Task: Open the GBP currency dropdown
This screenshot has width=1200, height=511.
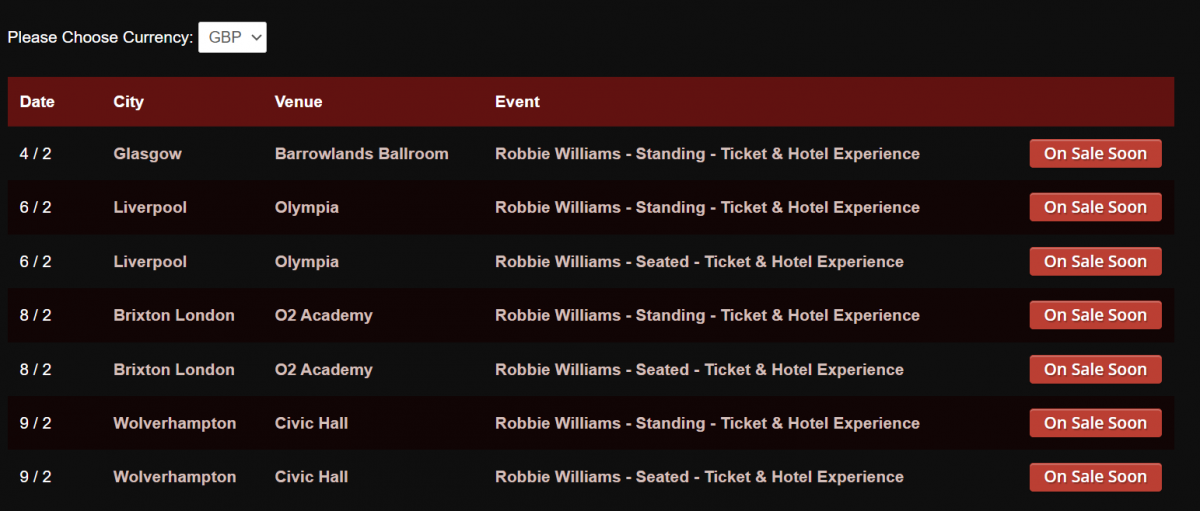Action: [232, 37]
